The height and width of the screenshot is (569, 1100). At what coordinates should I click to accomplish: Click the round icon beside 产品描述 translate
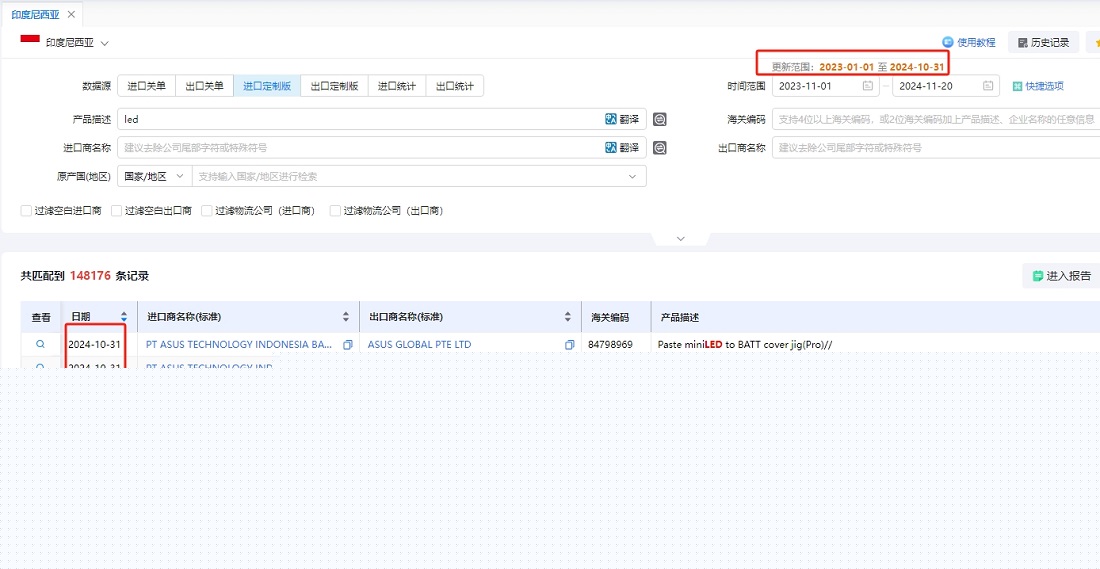[660, 119]
